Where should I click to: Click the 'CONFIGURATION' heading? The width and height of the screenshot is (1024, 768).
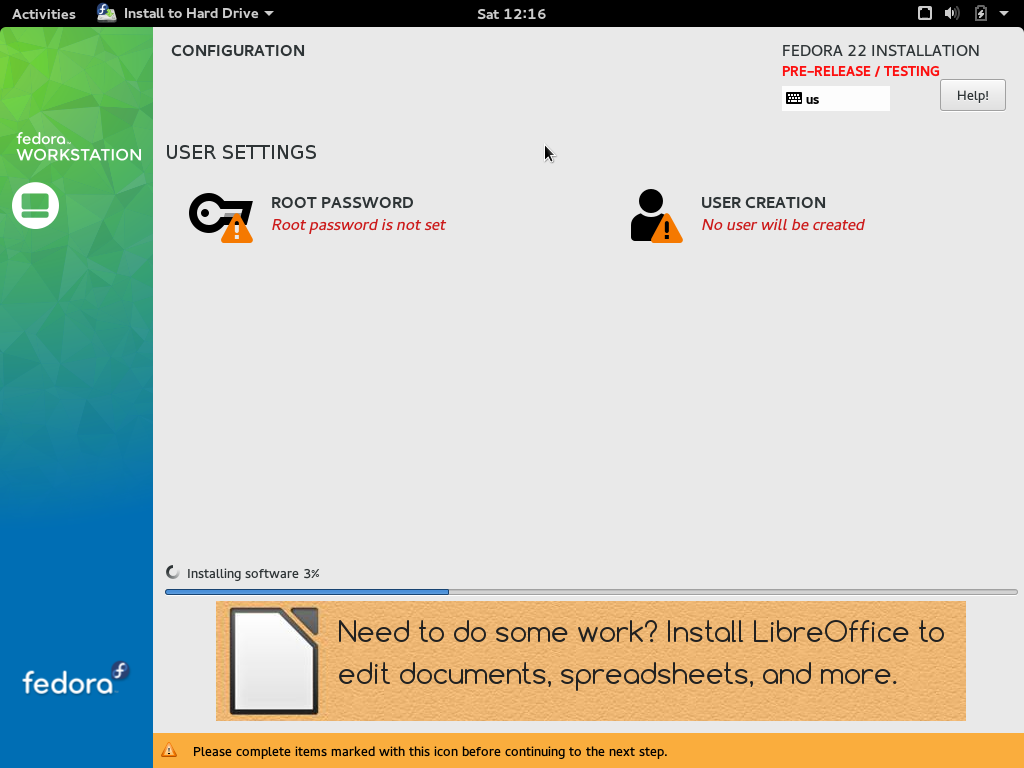[x=238, y=51]
